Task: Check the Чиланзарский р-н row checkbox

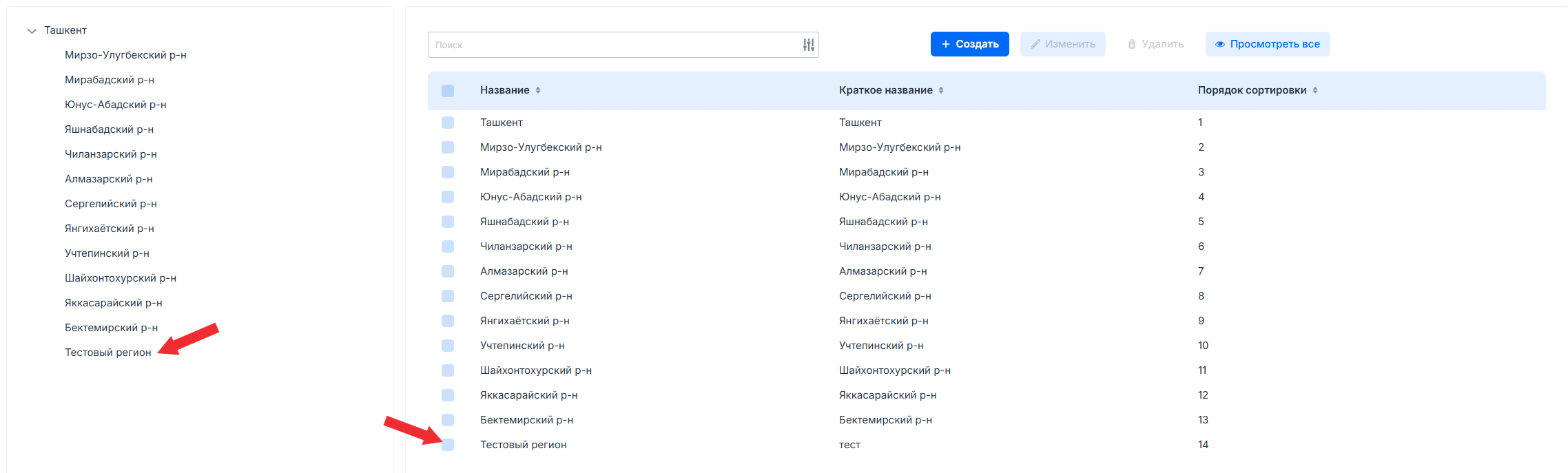Action: tap(448, 246)
